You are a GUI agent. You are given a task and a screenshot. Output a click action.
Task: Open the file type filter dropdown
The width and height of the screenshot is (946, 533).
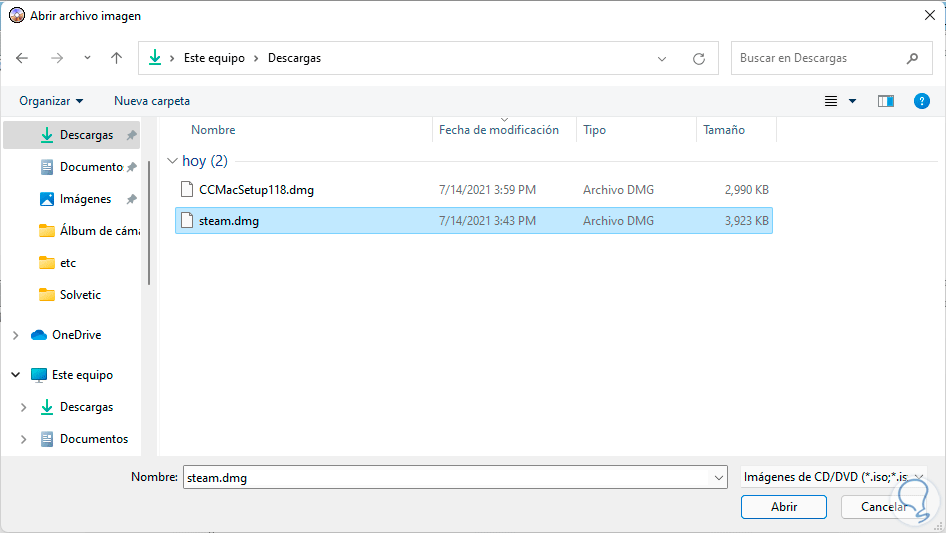pos(834,477)
